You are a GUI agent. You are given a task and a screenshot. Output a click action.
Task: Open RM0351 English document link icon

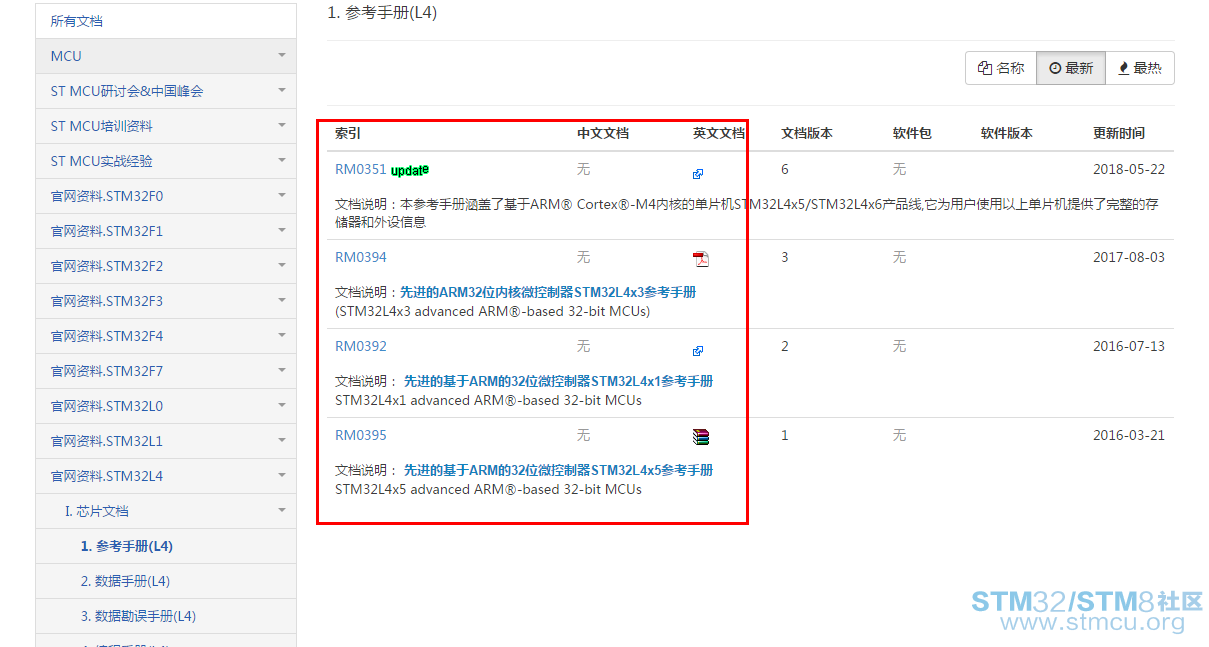698,174
